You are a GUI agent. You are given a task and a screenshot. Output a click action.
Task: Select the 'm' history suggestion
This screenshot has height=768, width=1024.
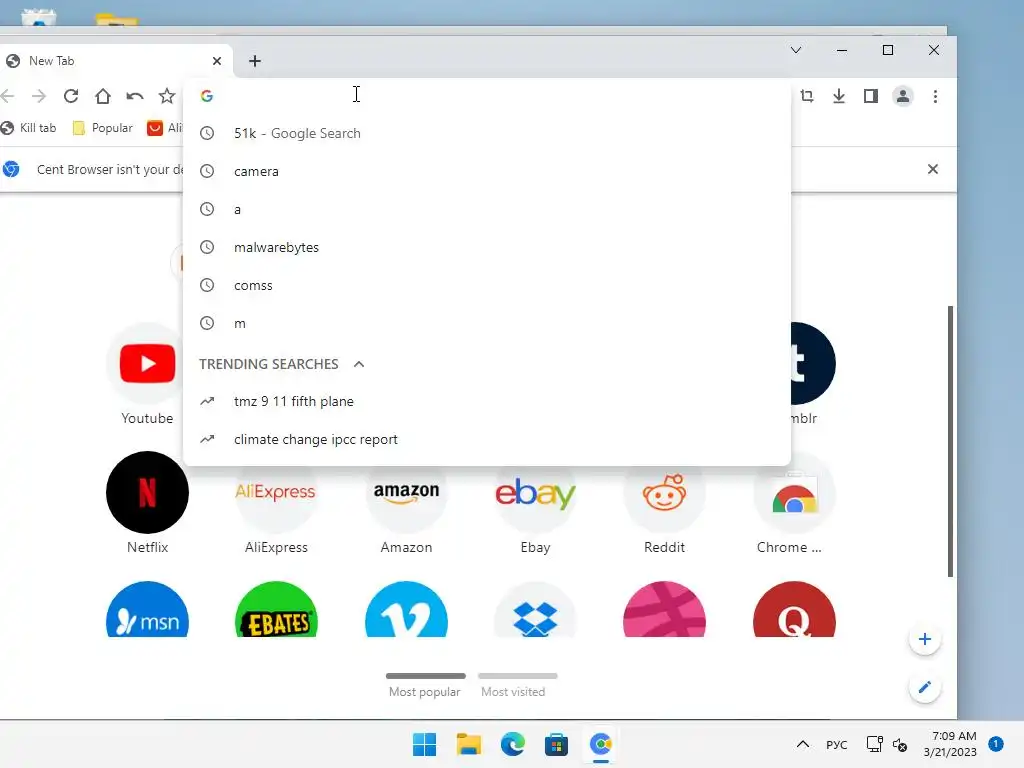[x=487, y=323]
